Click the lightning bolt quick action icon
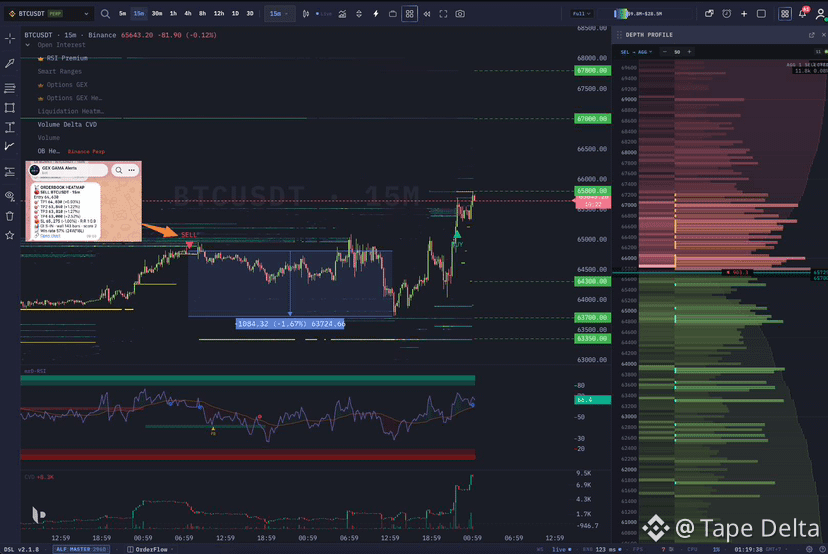 376,14
